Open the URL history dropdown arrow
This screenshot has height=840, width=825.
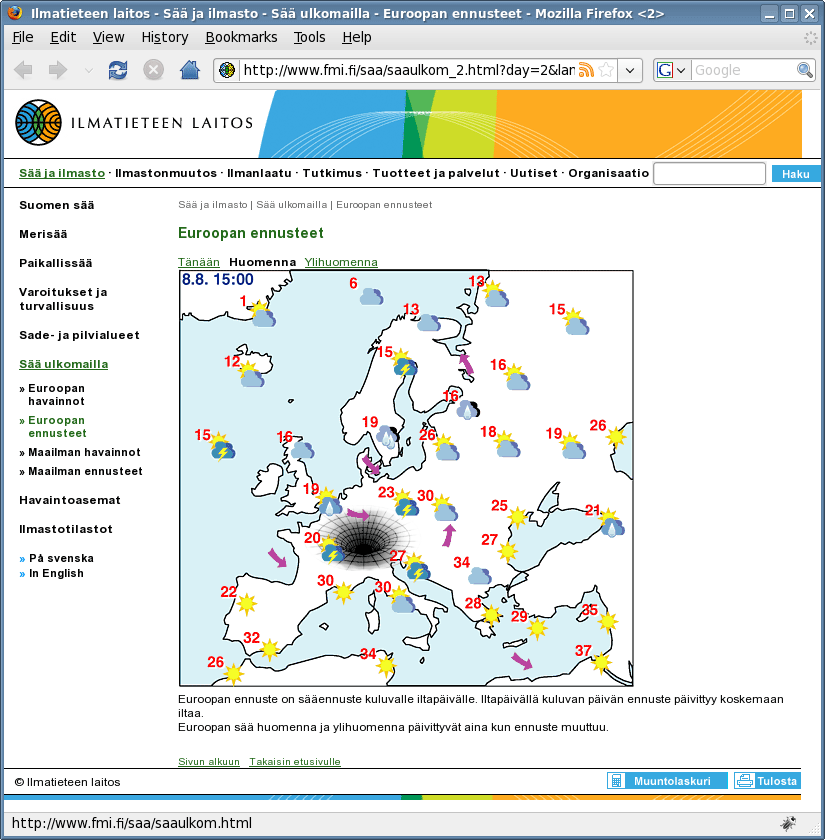tap(630, 70)
